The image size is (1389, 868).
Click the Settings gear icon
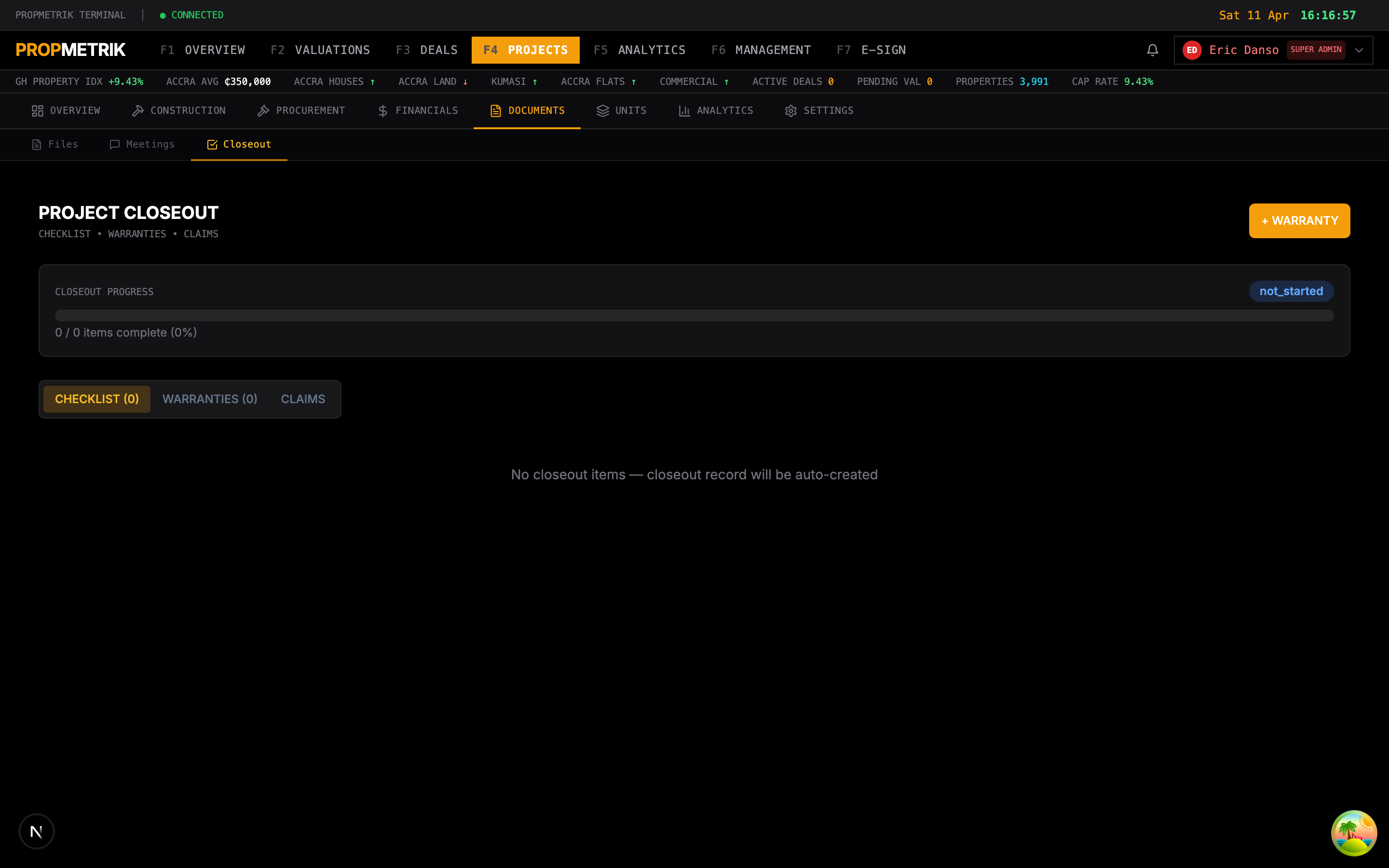pos(791,111)
